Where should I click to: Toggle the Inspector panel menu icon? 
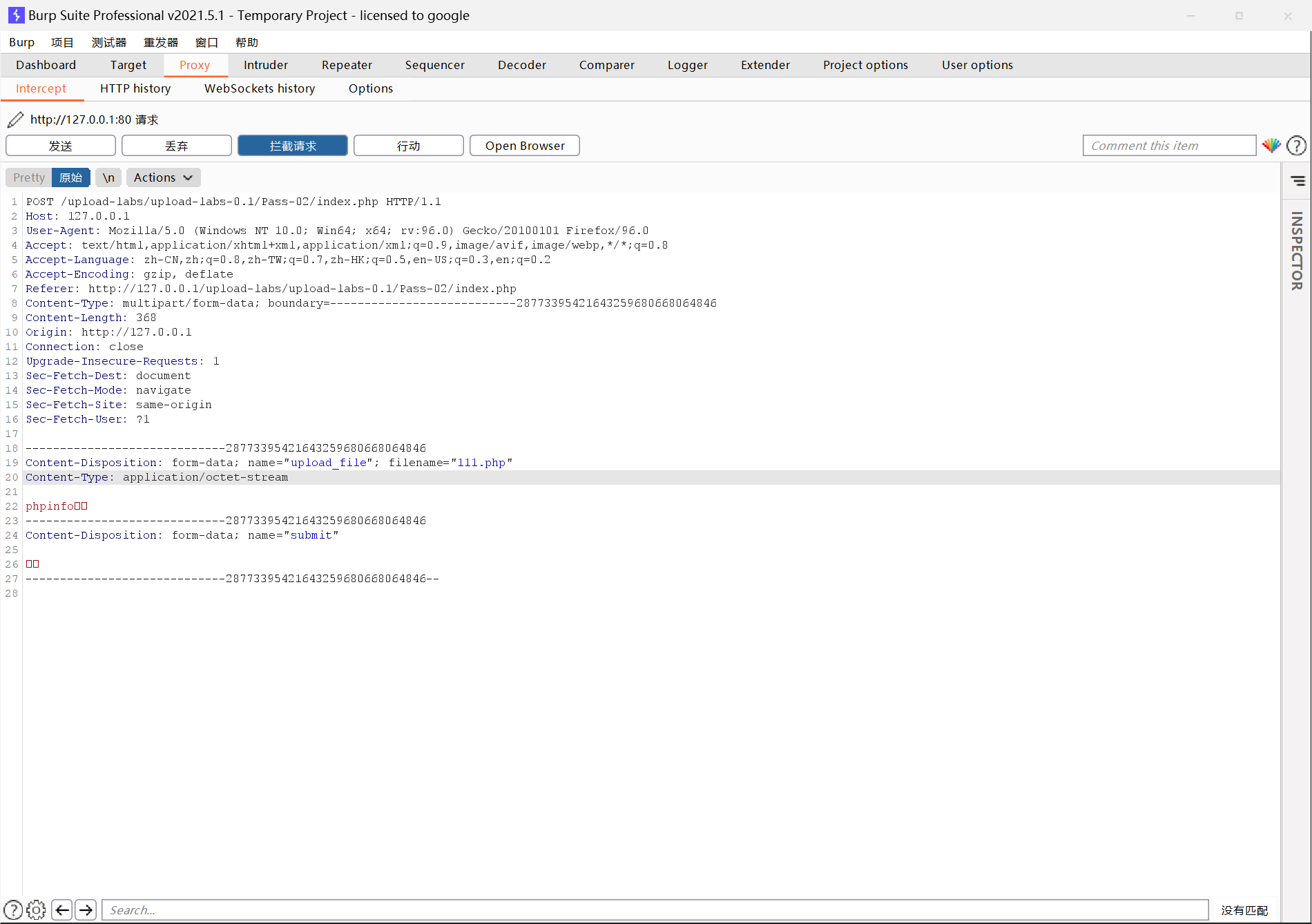point(1297,181)
